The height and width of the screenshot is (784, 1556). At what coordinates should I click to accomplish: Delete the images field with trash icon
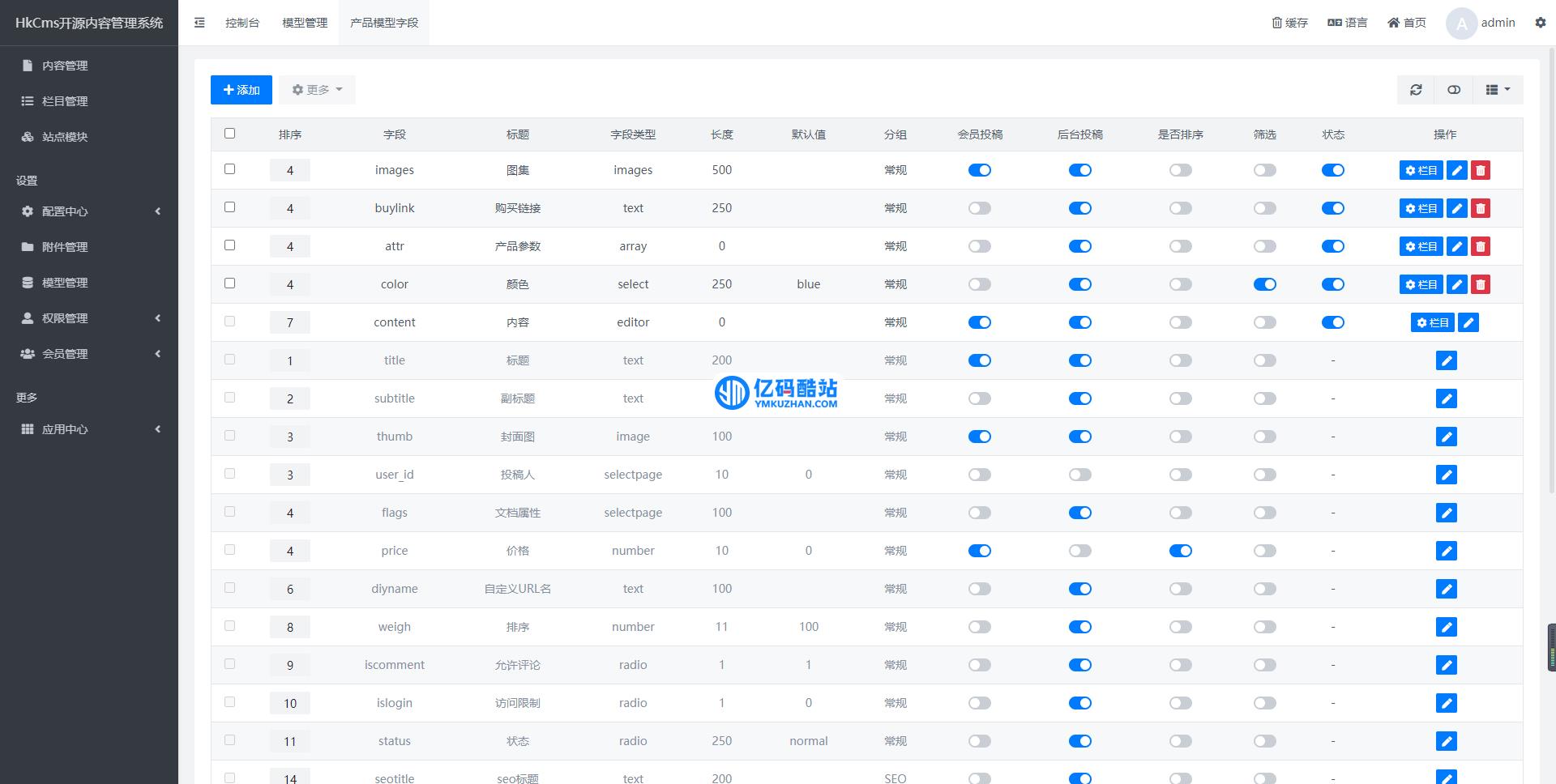click(1481, 170)
